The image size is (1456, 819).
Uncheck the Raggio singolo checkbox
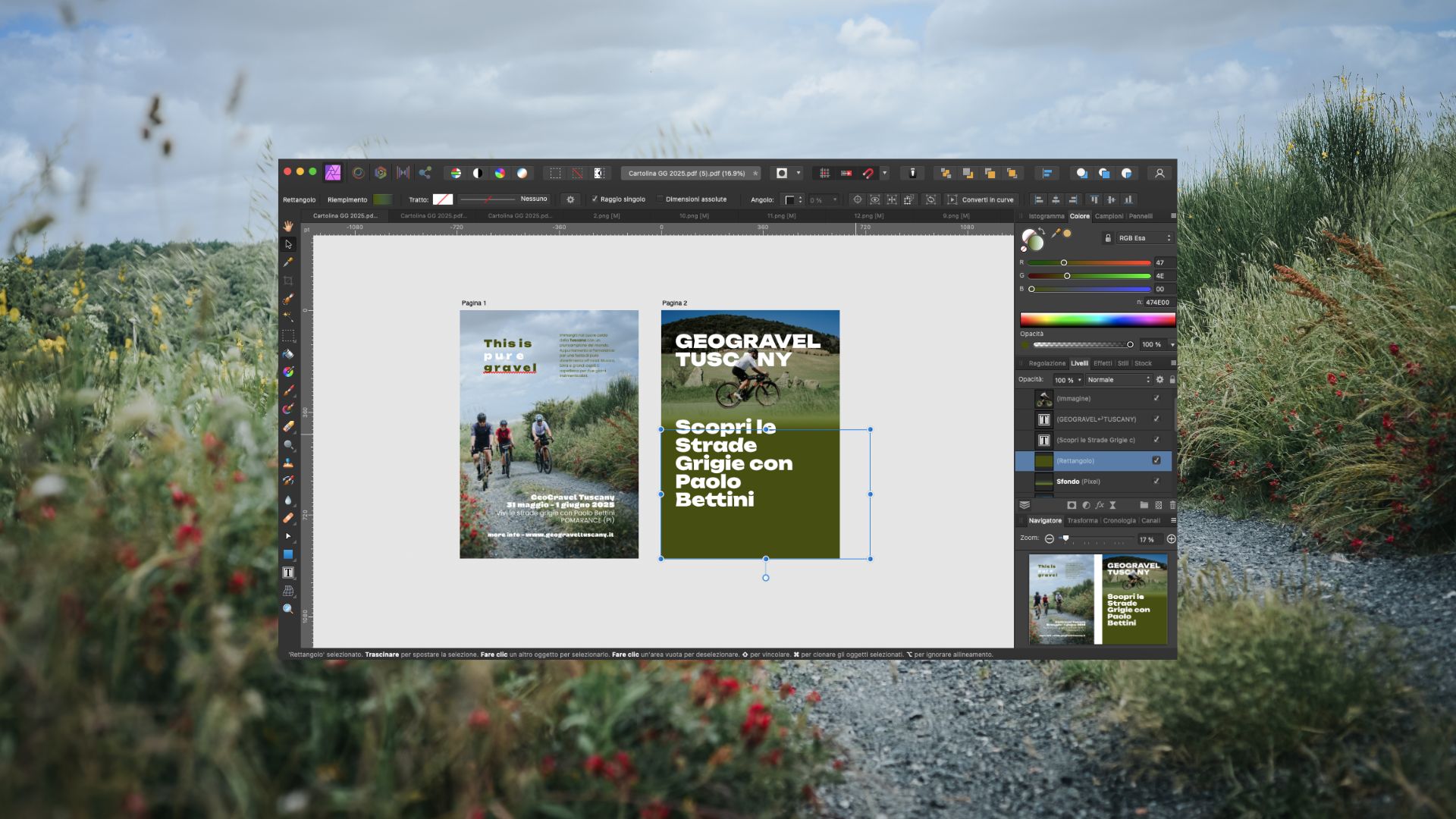coord(595,199)
